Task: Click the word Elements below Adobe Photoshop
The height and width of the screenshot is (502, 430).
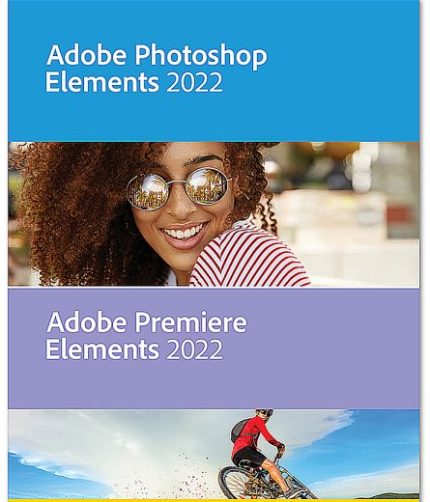Action: click(x=102, y=82)
